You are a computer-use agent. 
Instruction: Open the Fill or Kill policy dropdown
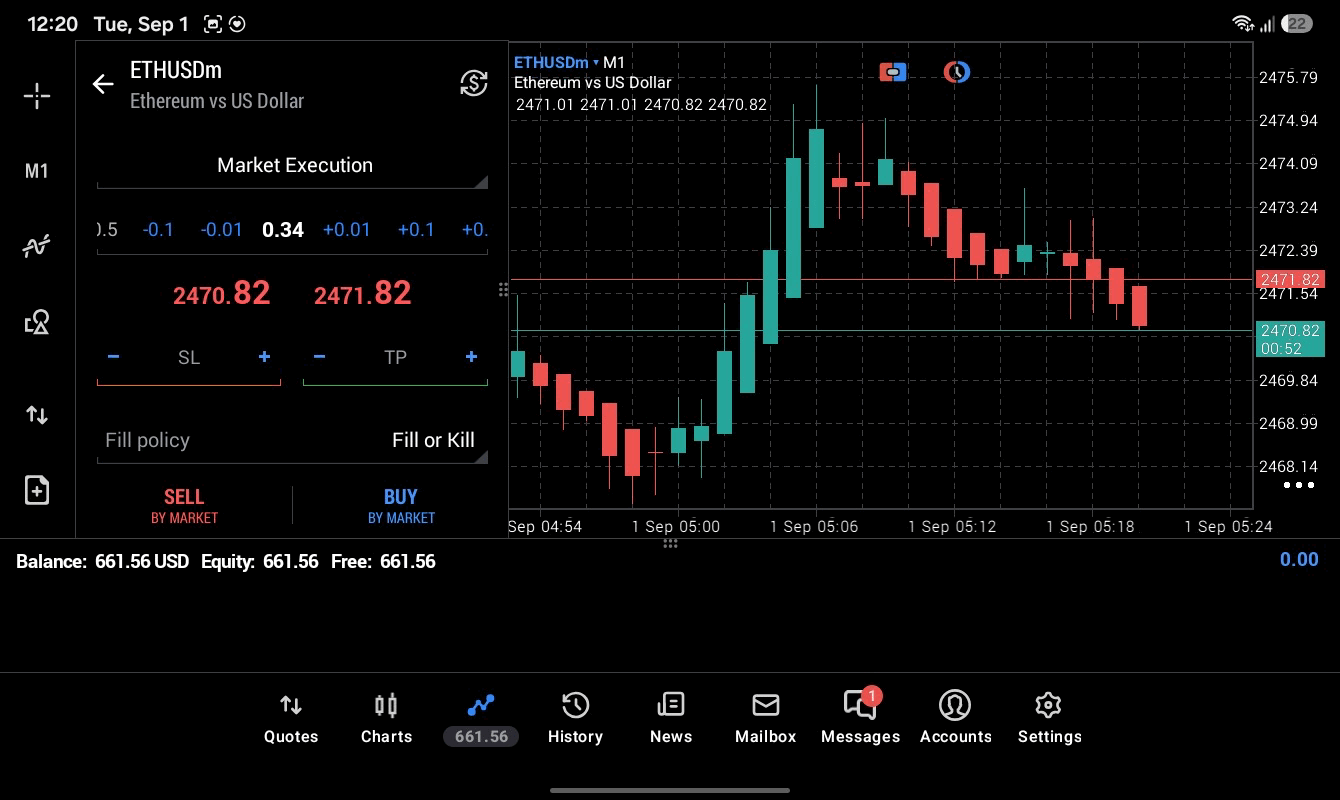pos(293,441)
